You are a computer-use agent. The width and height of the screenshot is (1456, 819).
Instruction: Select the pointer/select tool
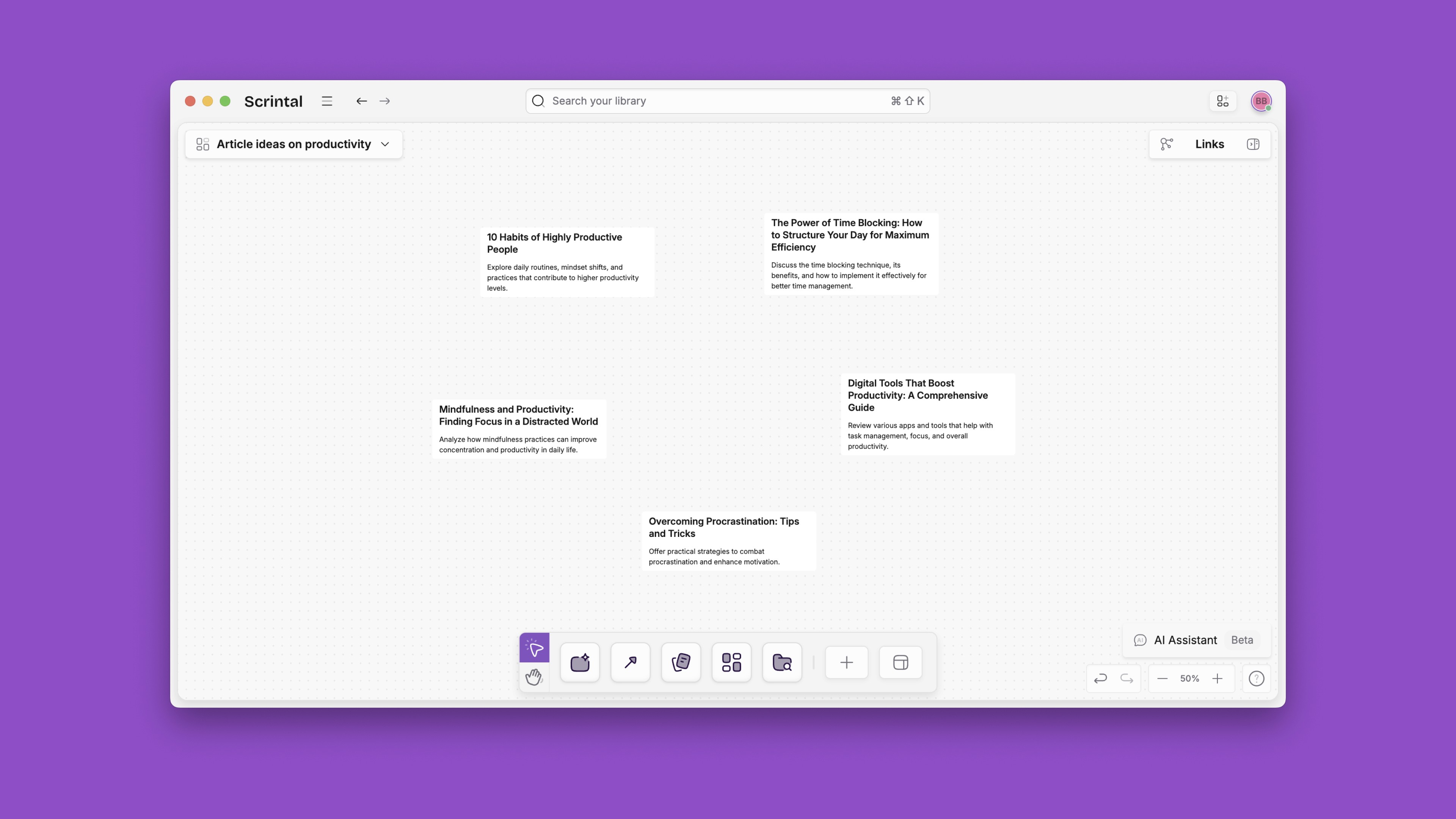(534, 648)
